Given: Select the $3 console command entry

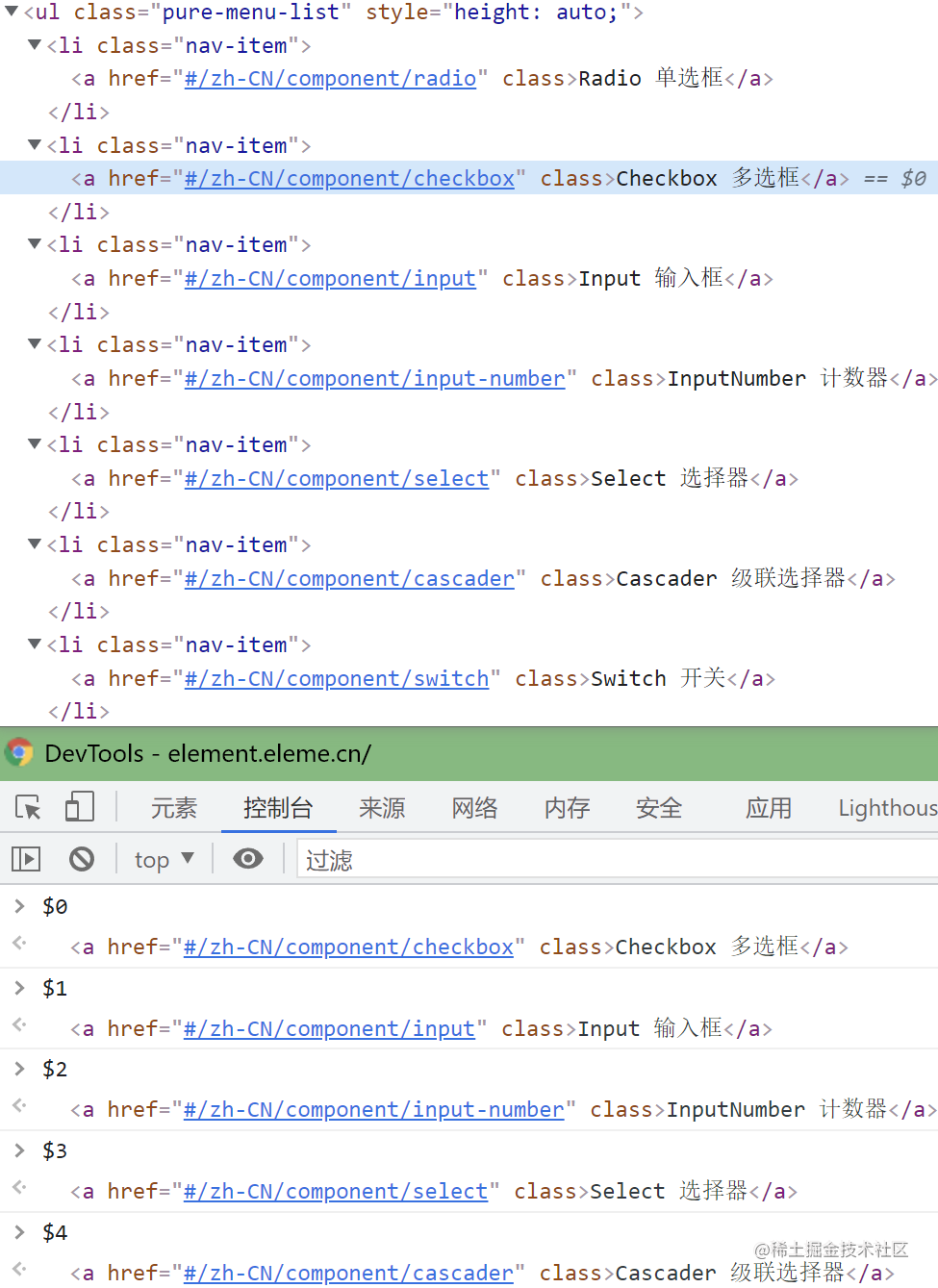Looking at the screenshot, I should (55, 1150).
